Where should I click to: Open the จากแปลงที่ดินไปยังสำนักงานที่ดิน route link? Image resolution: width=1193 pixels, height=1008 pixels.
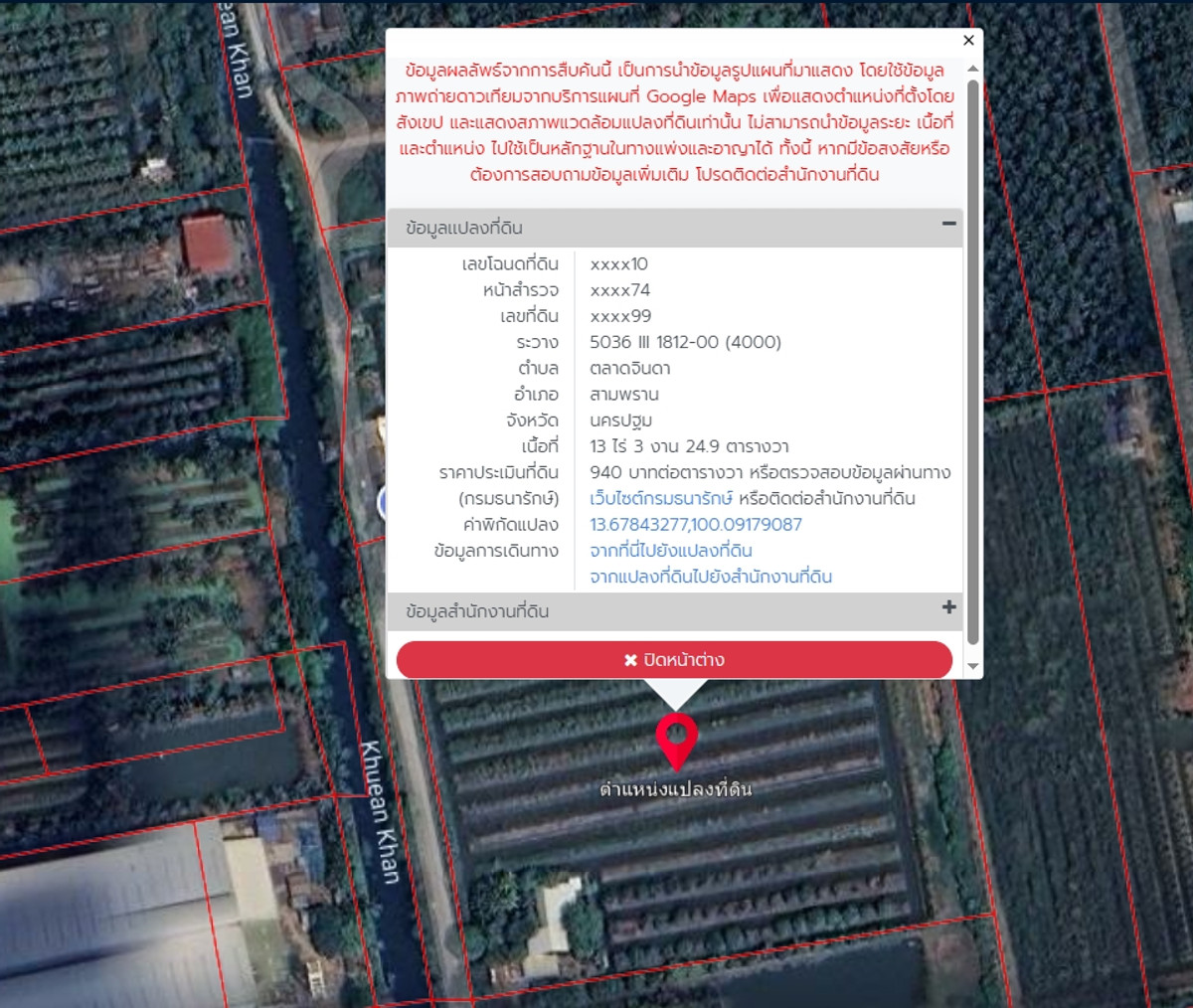click(x=710, y=577)
